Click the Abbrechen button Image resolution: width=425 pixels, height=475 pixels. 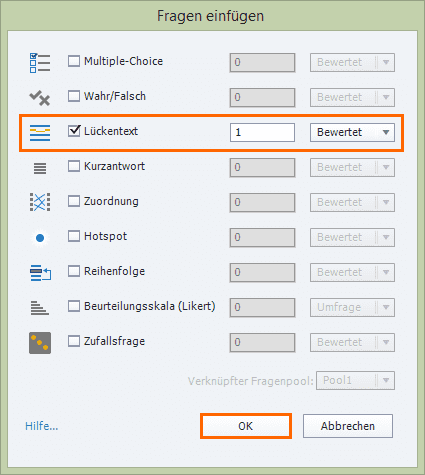pyautogui.click(x=348, y=426)
